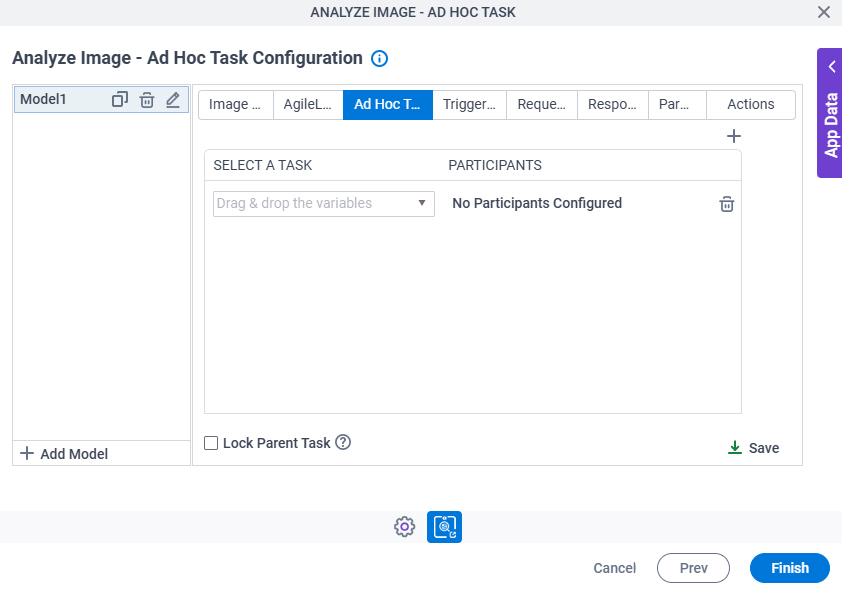Save the model configuration
Viewport: 842px width, 591px height.
pyautogui.click(x=753, y=448)
